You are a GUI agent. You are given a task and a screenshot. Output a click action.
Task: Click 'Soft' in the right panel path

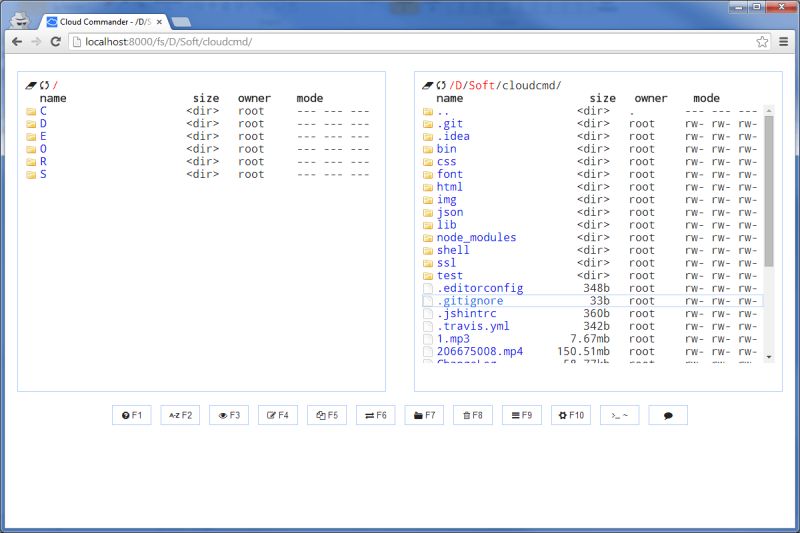click(x=482, y=85)
